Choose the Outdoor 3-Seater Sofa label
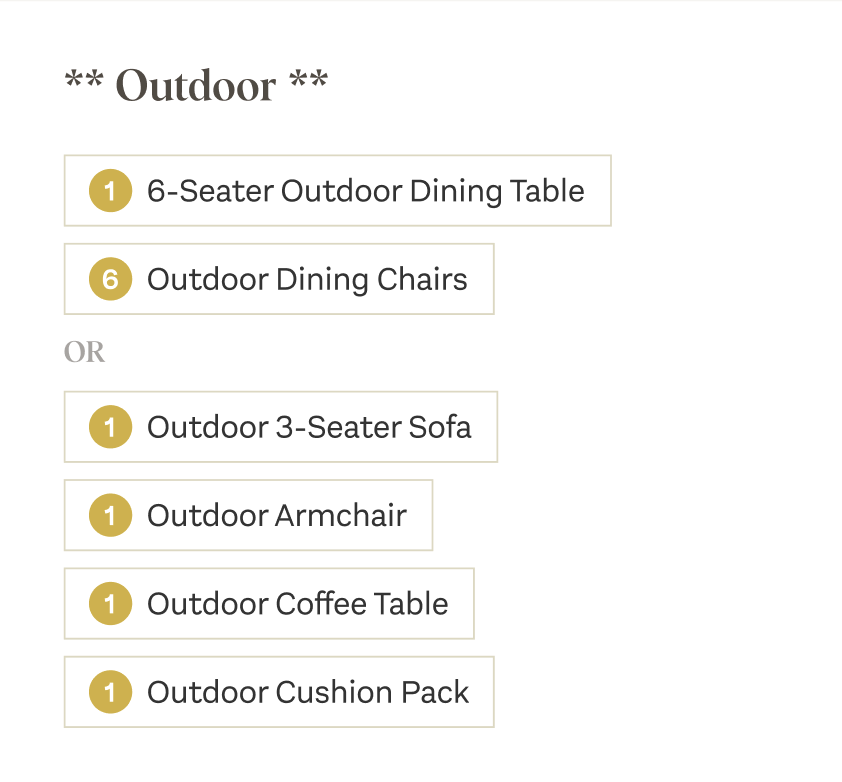842x782 pixels. 309,427
